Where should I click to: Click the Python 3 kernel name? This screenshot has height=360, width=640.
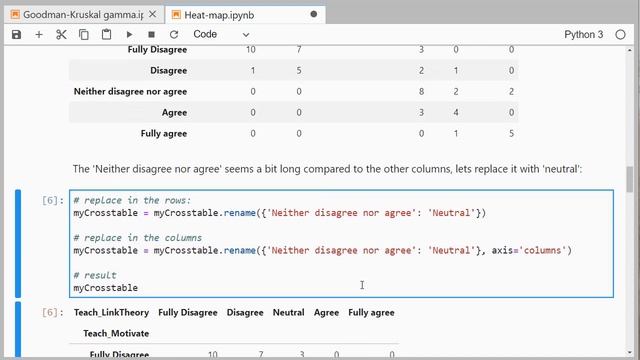point(583,35)
